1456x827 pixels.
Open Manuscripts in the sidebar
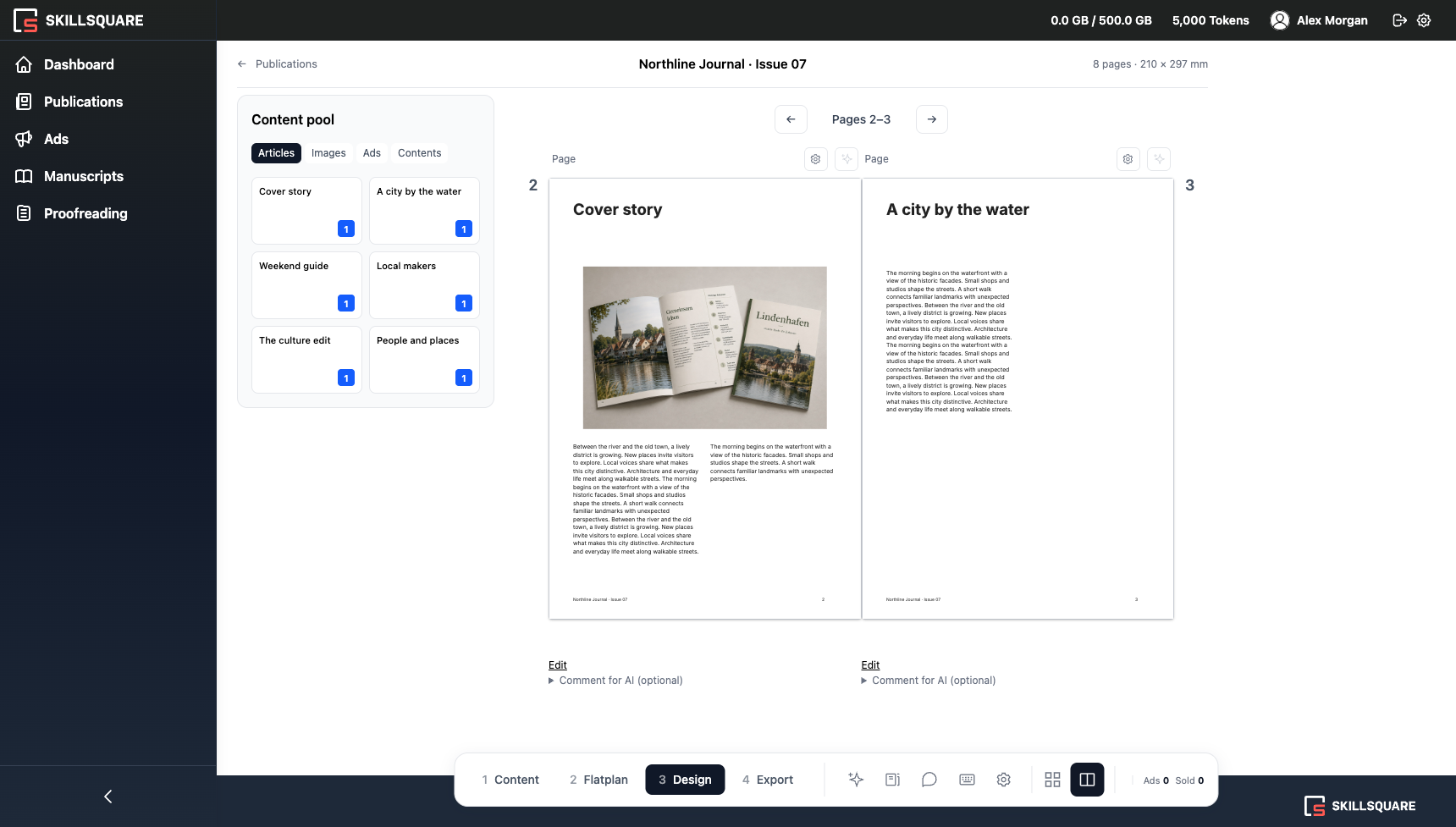pos(84,176)
